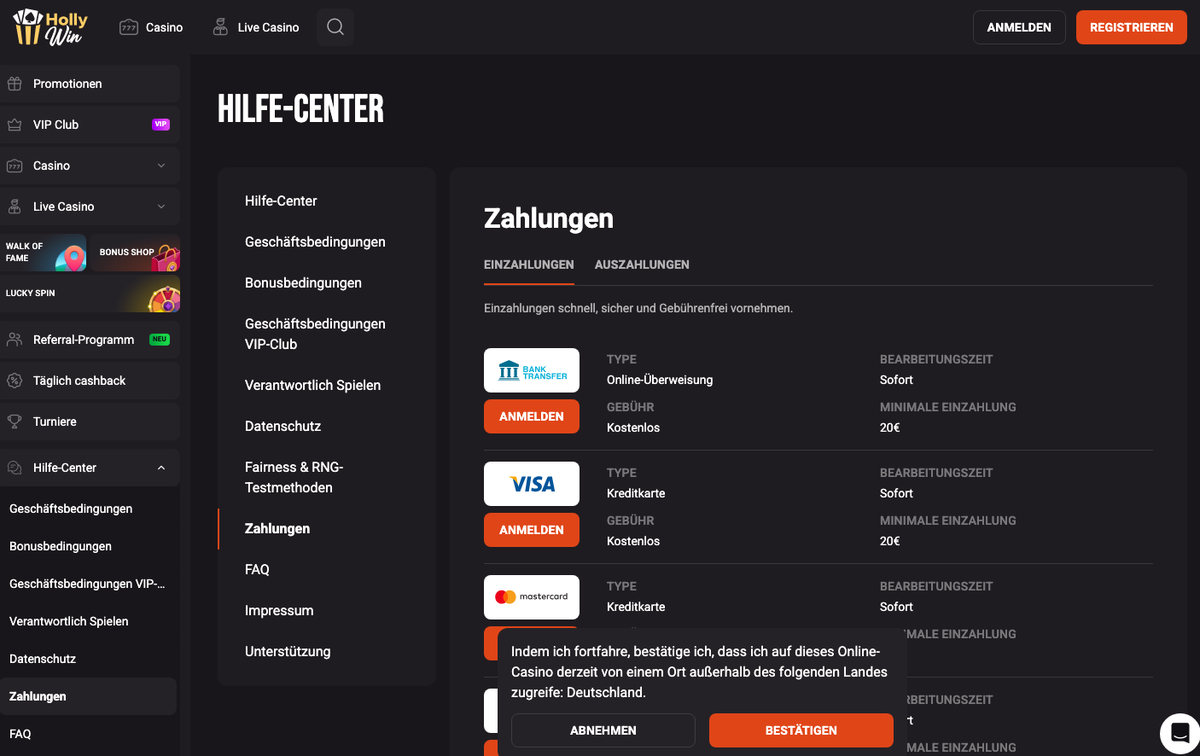The height and width of the screenshot is (756, 1200).
Task: Select Verantwortlich Spielen in left sidebar
Action: 69,621
